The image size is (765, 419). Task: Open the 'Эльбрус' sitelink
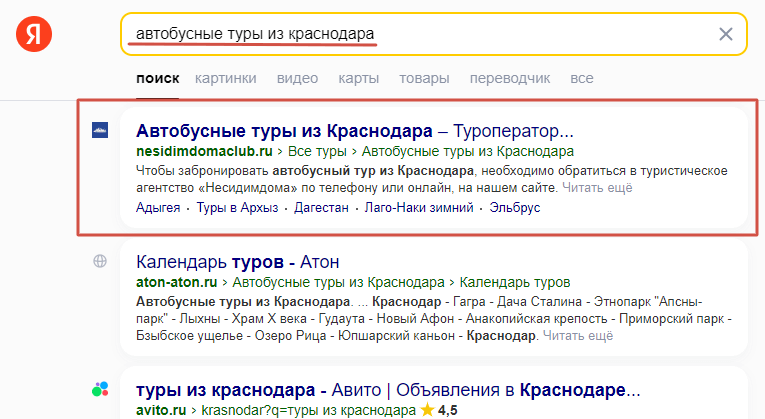click(x=515, y=208)
